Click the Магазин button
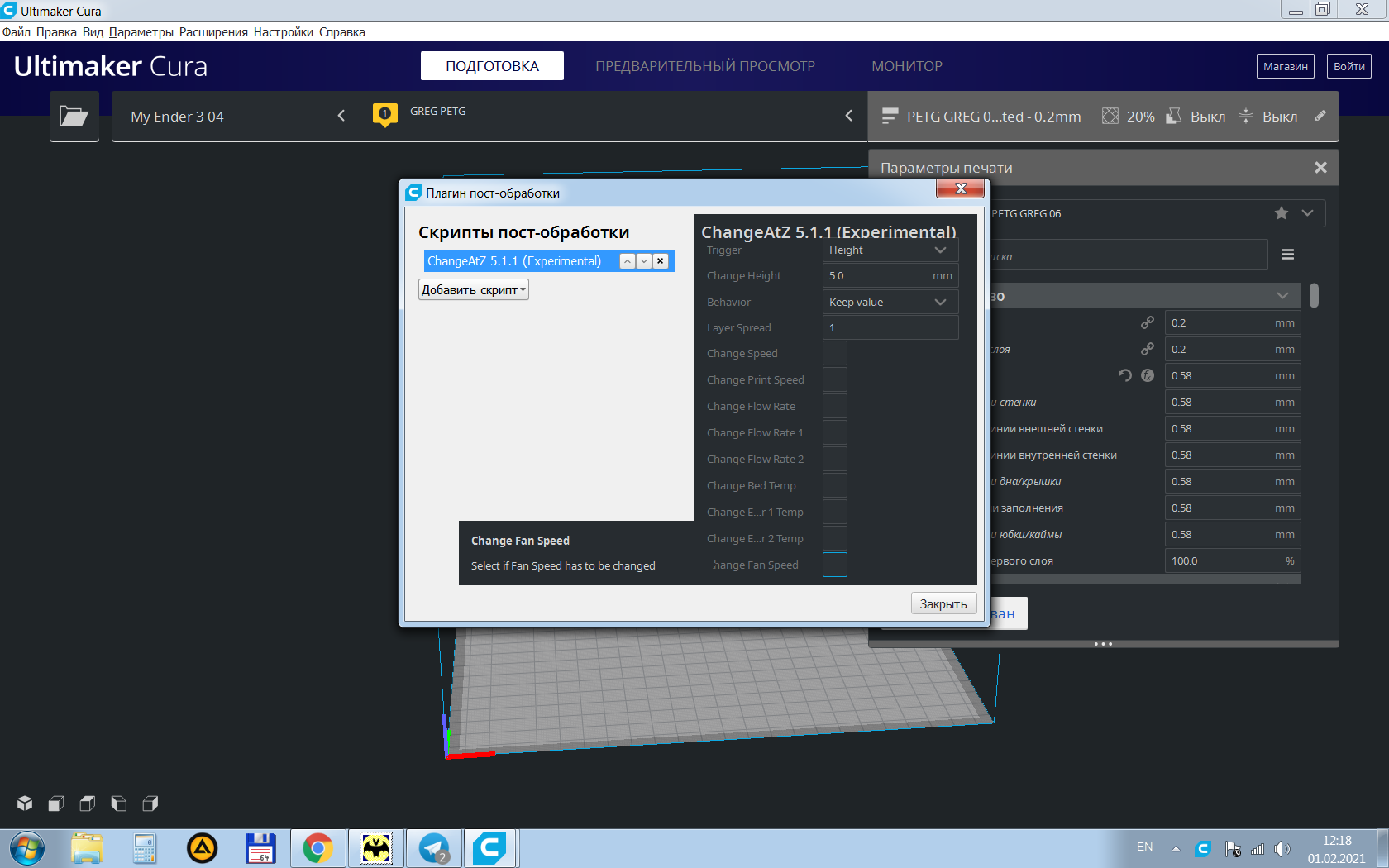 click(1286, 66)
